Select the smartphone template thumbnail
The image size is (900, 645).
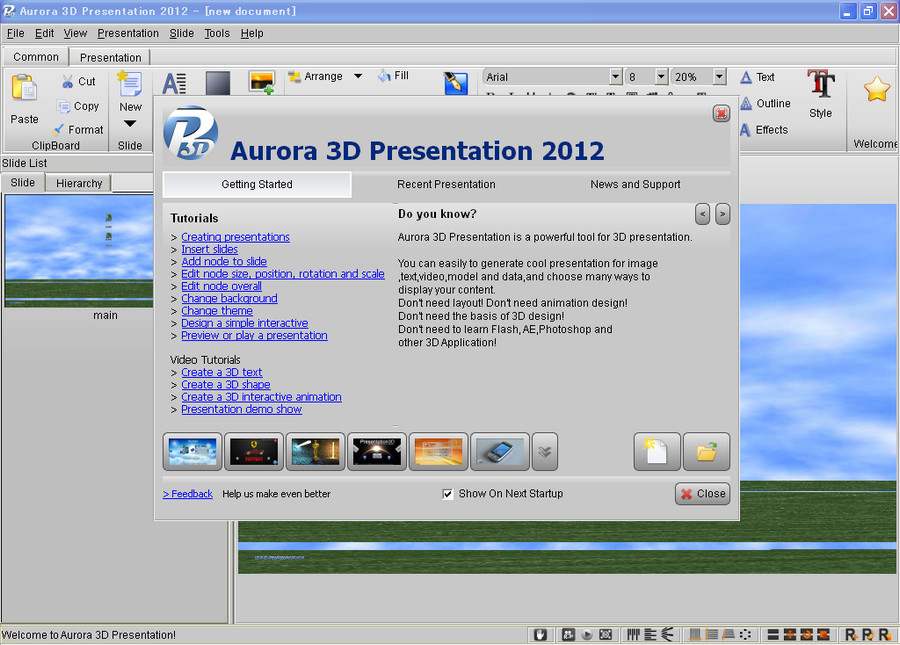(x=499, y=452)
